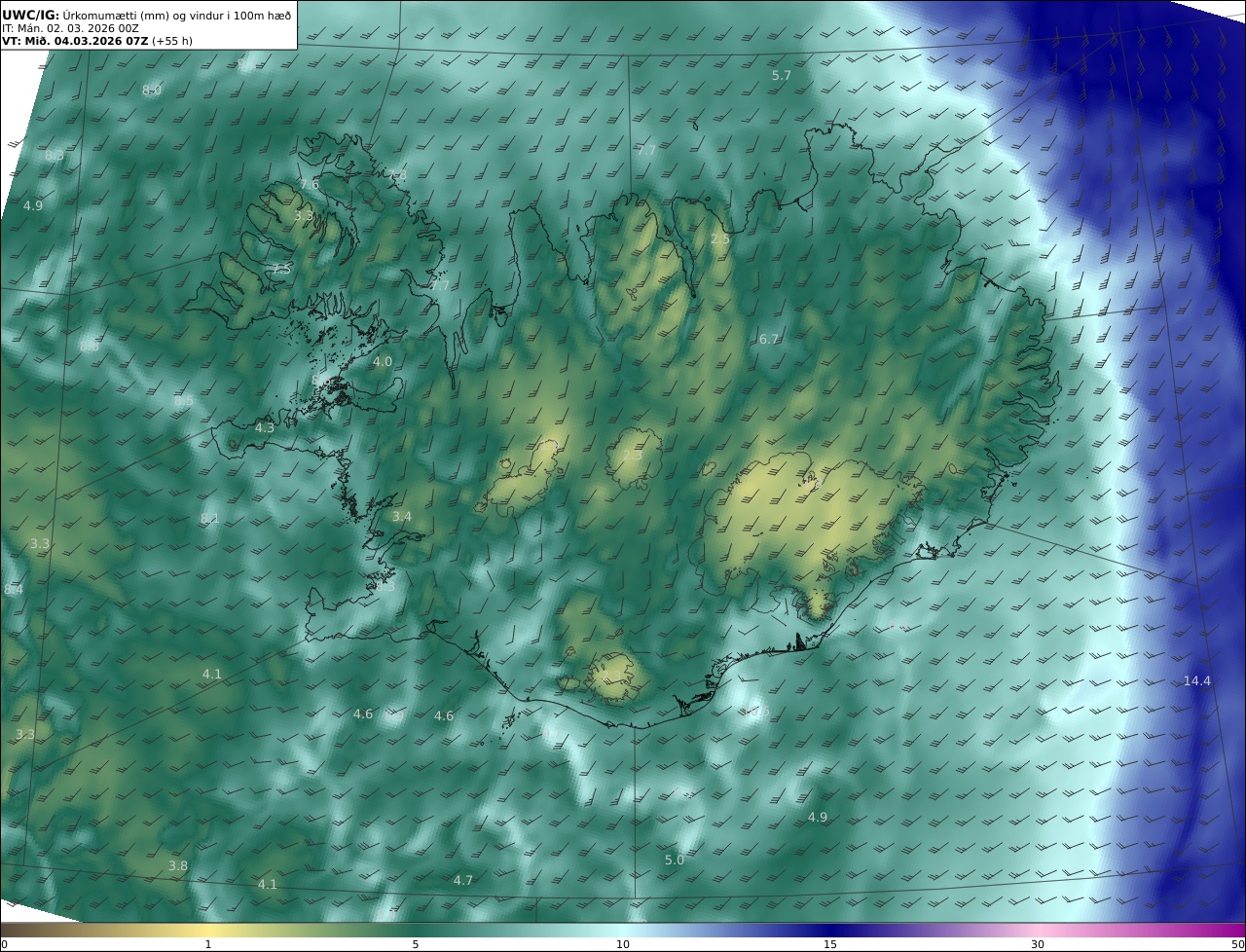Click the IT: Mán. 02. 03. 2026 00Z line
This screenshot has height=952, width=1246.
tap(70, 28)
